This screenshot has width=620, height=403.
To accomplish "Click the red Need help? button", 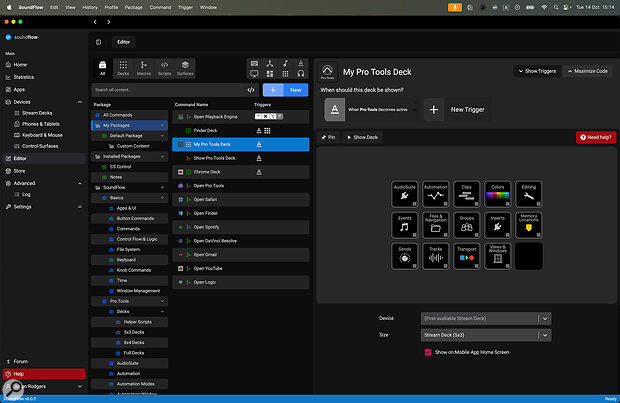I will pos(596,137).
